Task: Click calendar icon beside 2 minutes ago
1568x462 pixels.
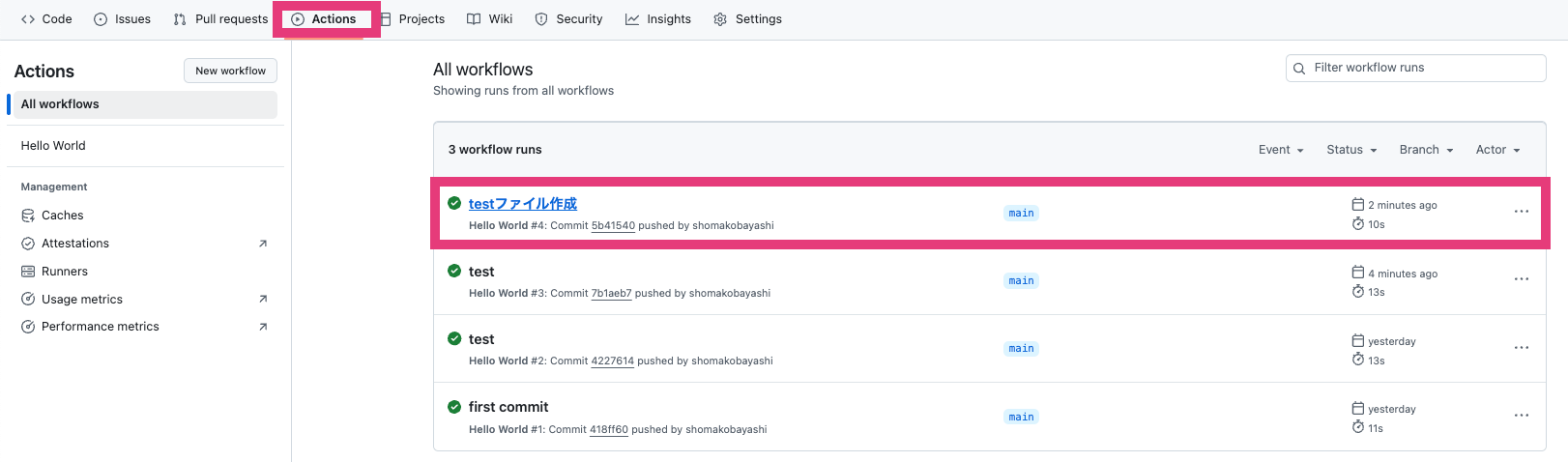Action: (1358, 205)
